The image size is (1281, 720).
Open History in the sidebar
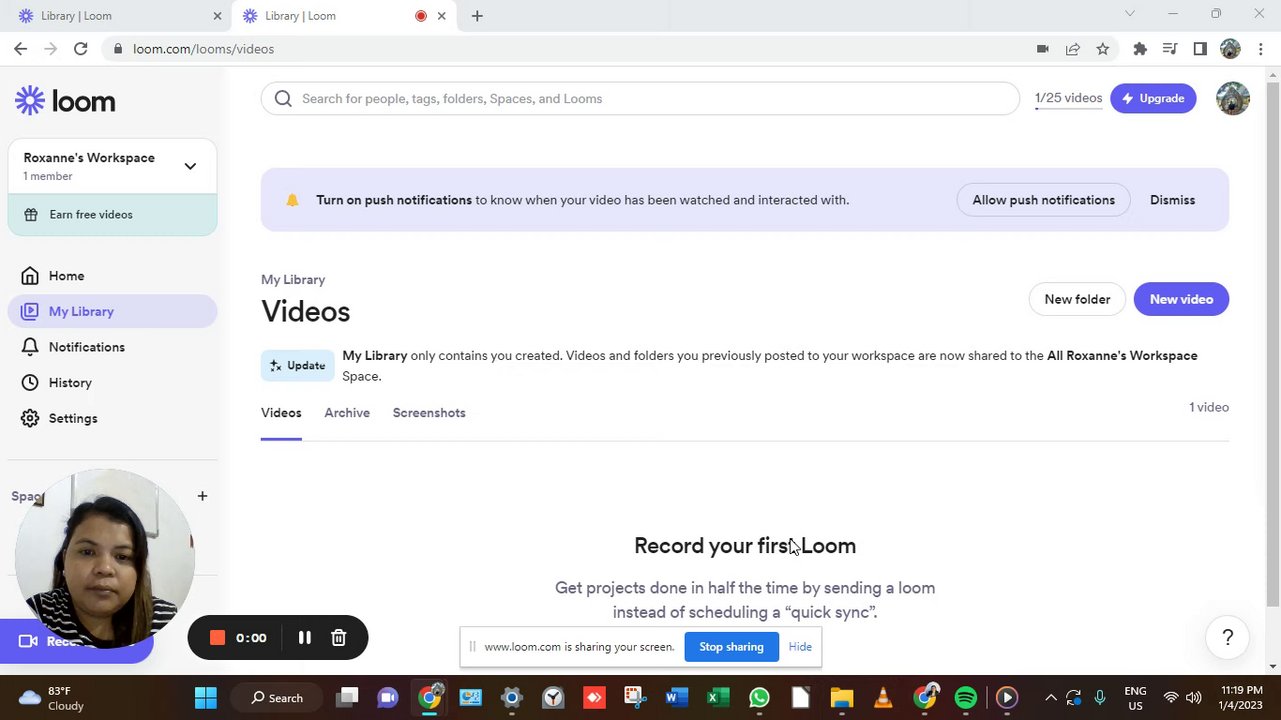[70, 383]
